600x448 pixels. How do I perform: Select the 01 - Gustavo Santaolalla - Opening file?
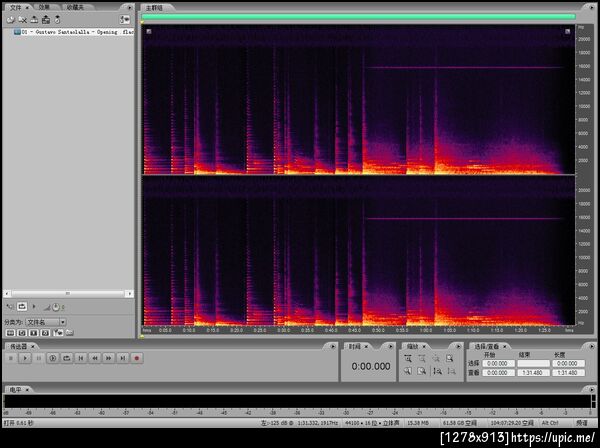[x=73, y=32]
